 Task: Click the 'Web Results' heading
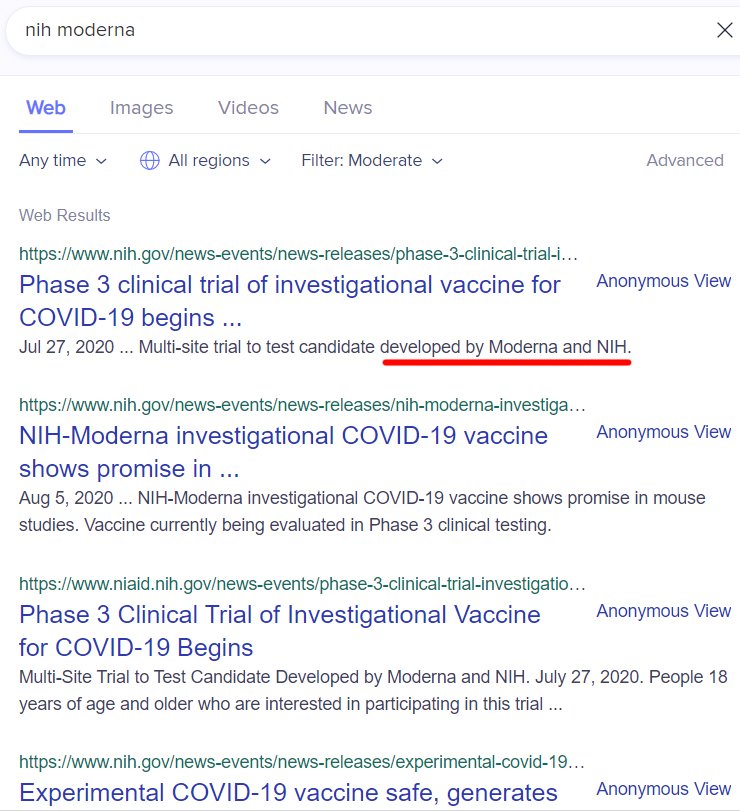click(65, 215)
